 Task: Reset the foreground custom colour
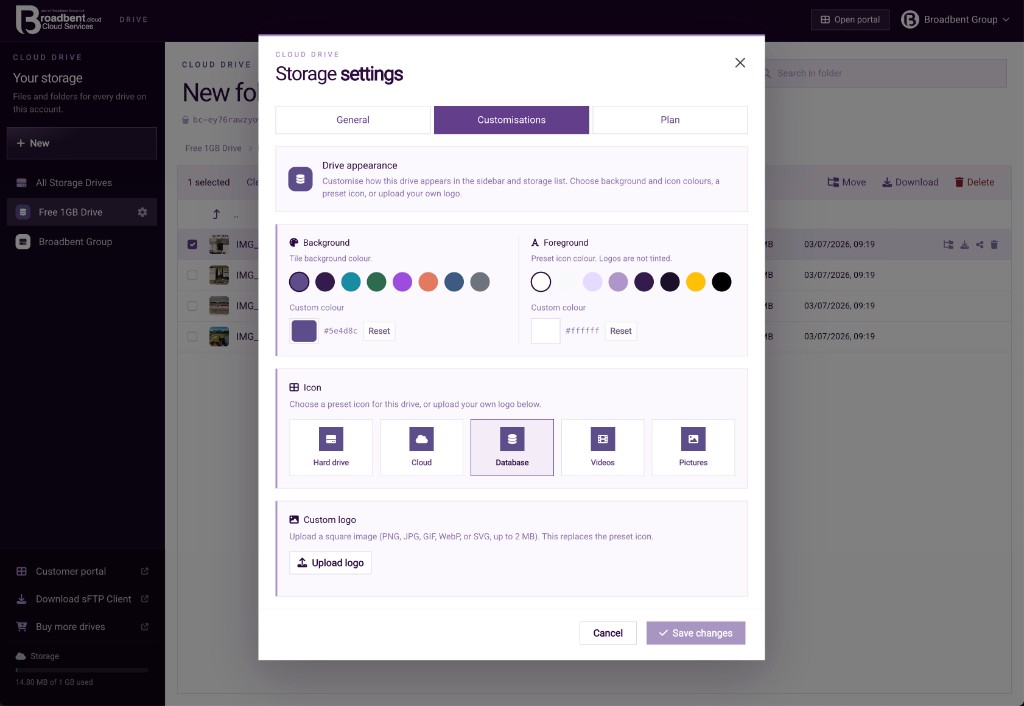coord(620,331)
